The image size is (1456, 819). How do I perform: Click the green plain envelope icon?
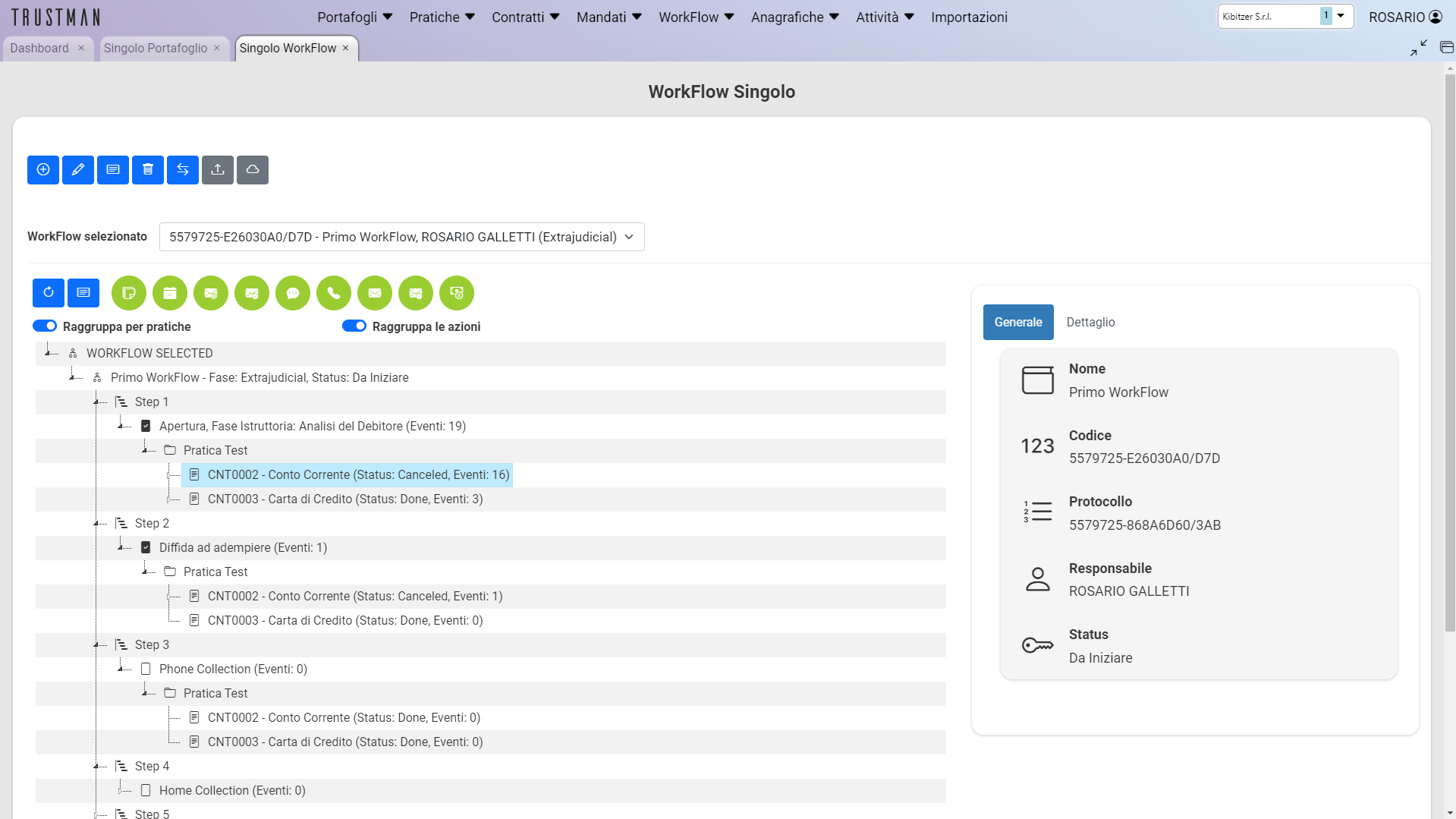pos(375,293)
